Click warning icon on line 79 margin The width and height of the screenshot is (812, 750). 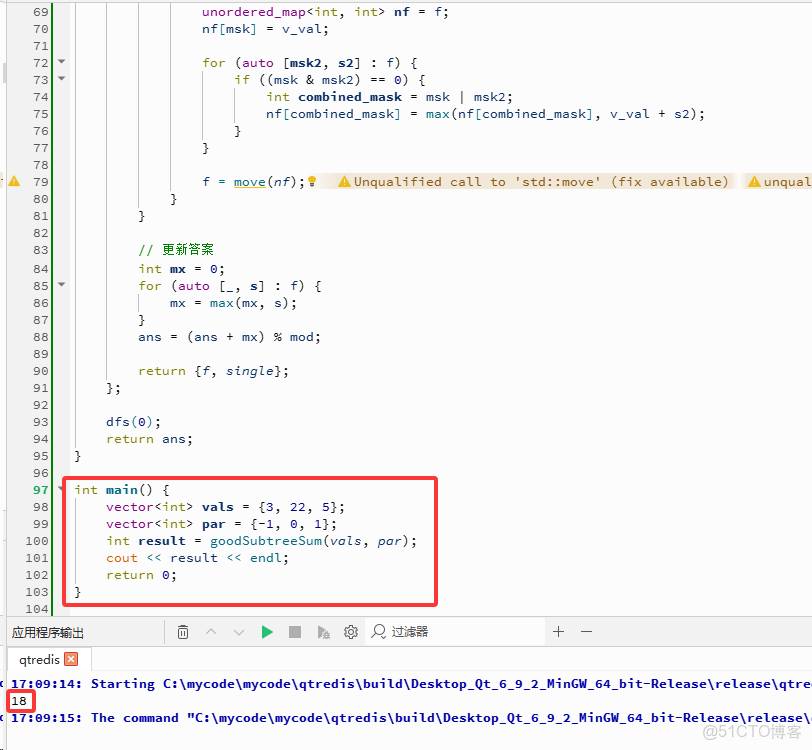click(x=14, y=181)
